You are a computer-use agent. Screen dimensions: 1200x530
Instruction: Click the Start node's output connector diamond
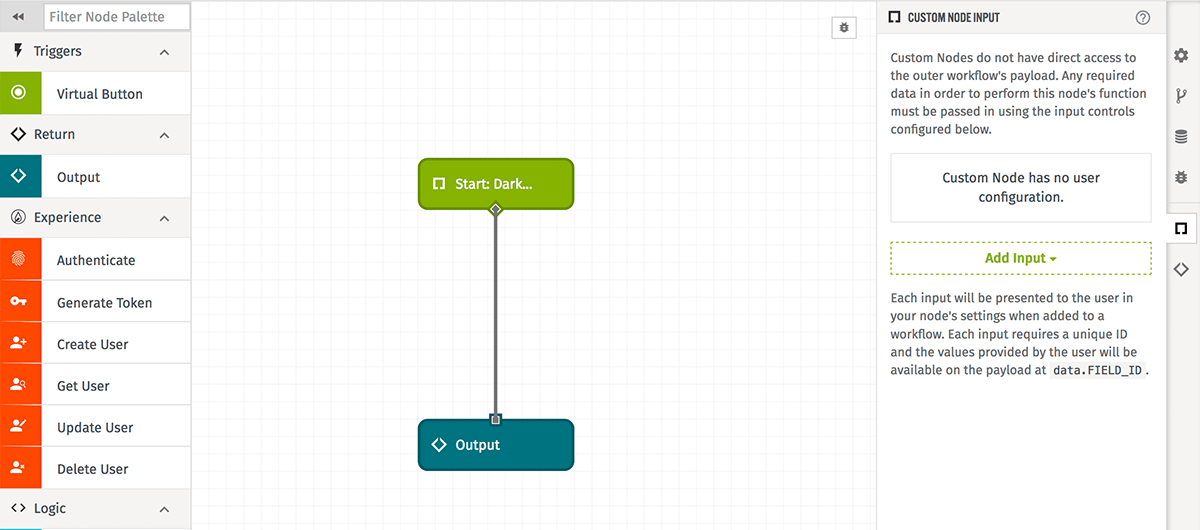[x=495, y=209]
